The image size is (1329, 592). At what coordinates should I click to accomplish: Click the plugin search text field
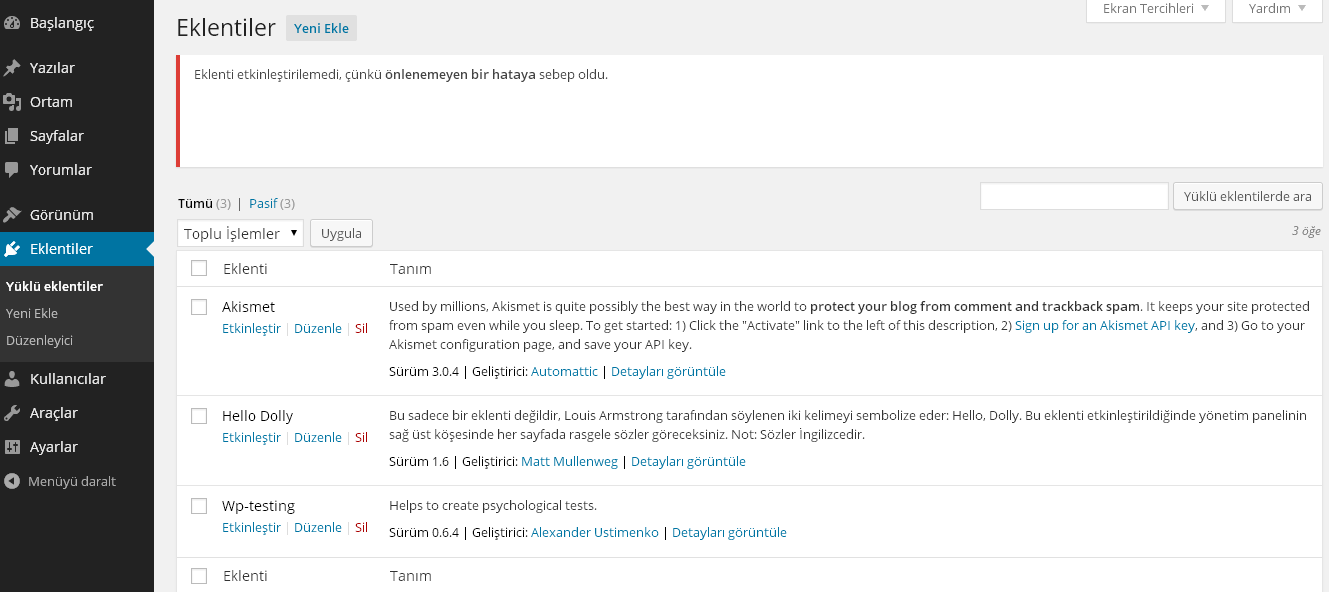click(1074, 196)
